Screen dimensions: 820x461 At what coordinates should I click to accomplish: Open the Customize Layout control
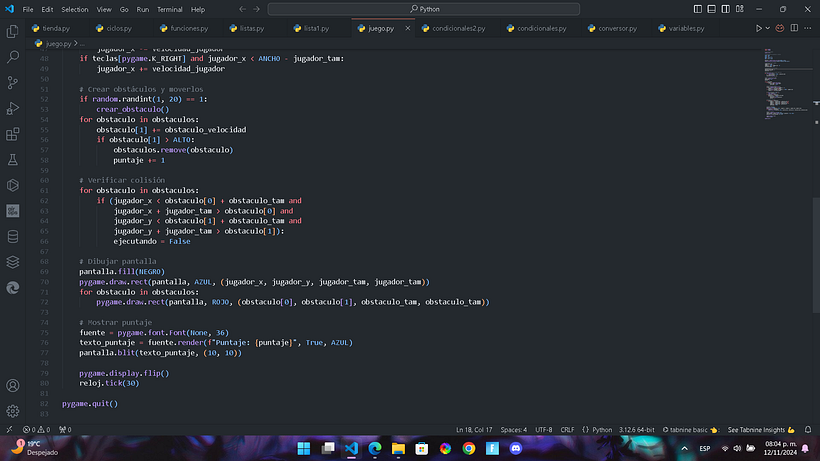(739, 9)
